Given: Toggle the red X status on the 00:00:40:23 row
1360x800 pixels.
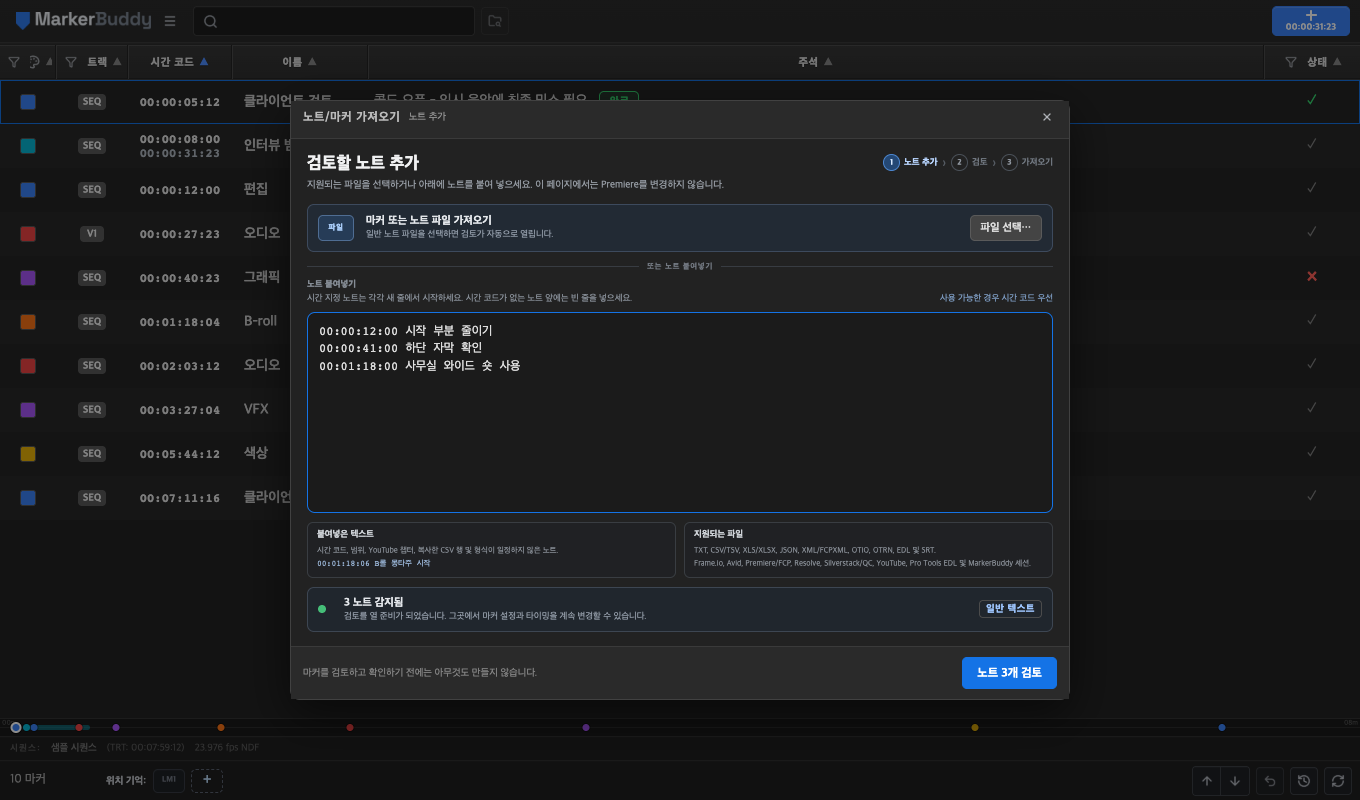Looking at the screenshot, I should click(1312, 276).
